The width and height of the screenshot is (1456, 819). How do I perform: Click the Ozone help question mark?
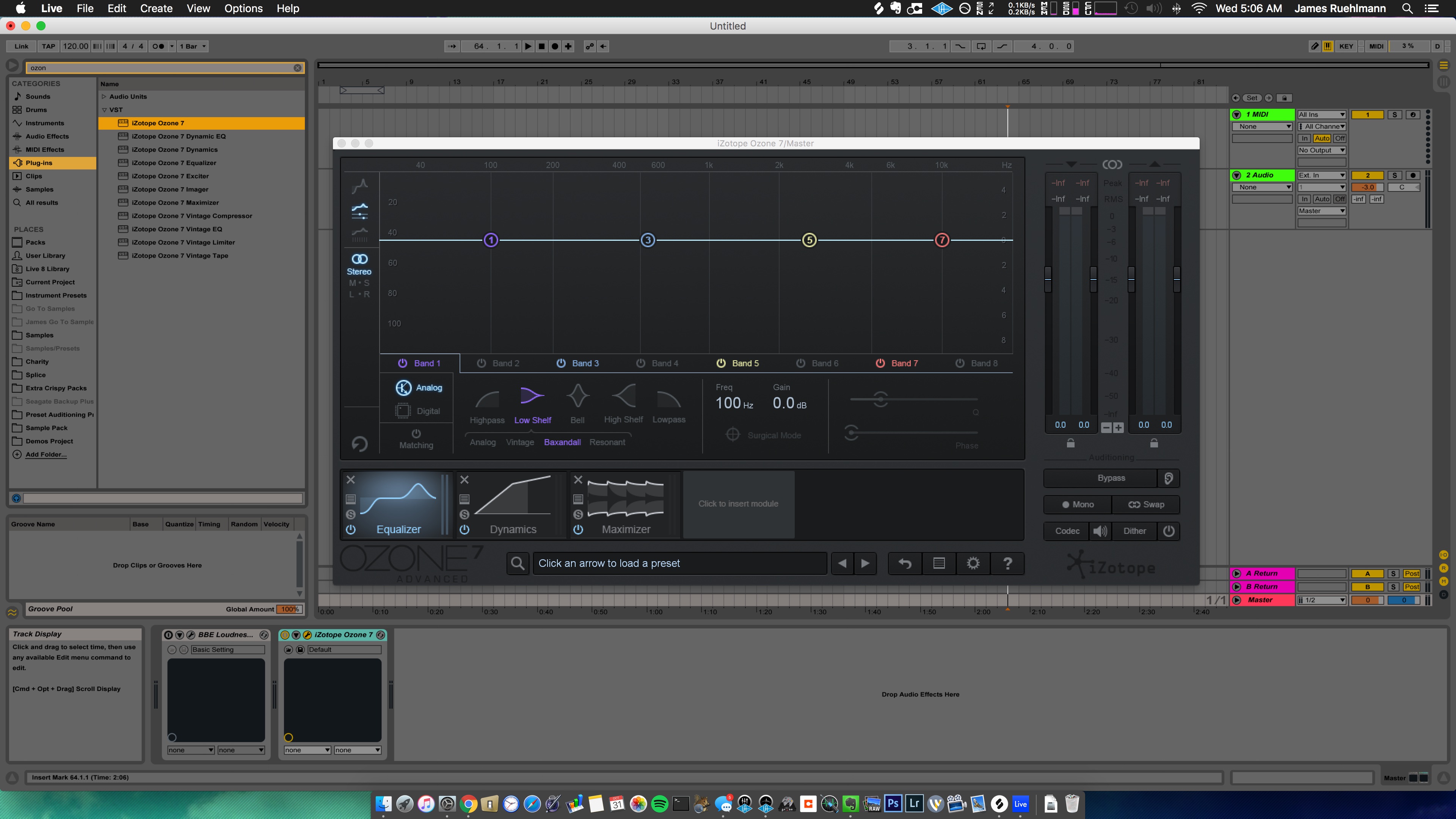coord(1007,563)
